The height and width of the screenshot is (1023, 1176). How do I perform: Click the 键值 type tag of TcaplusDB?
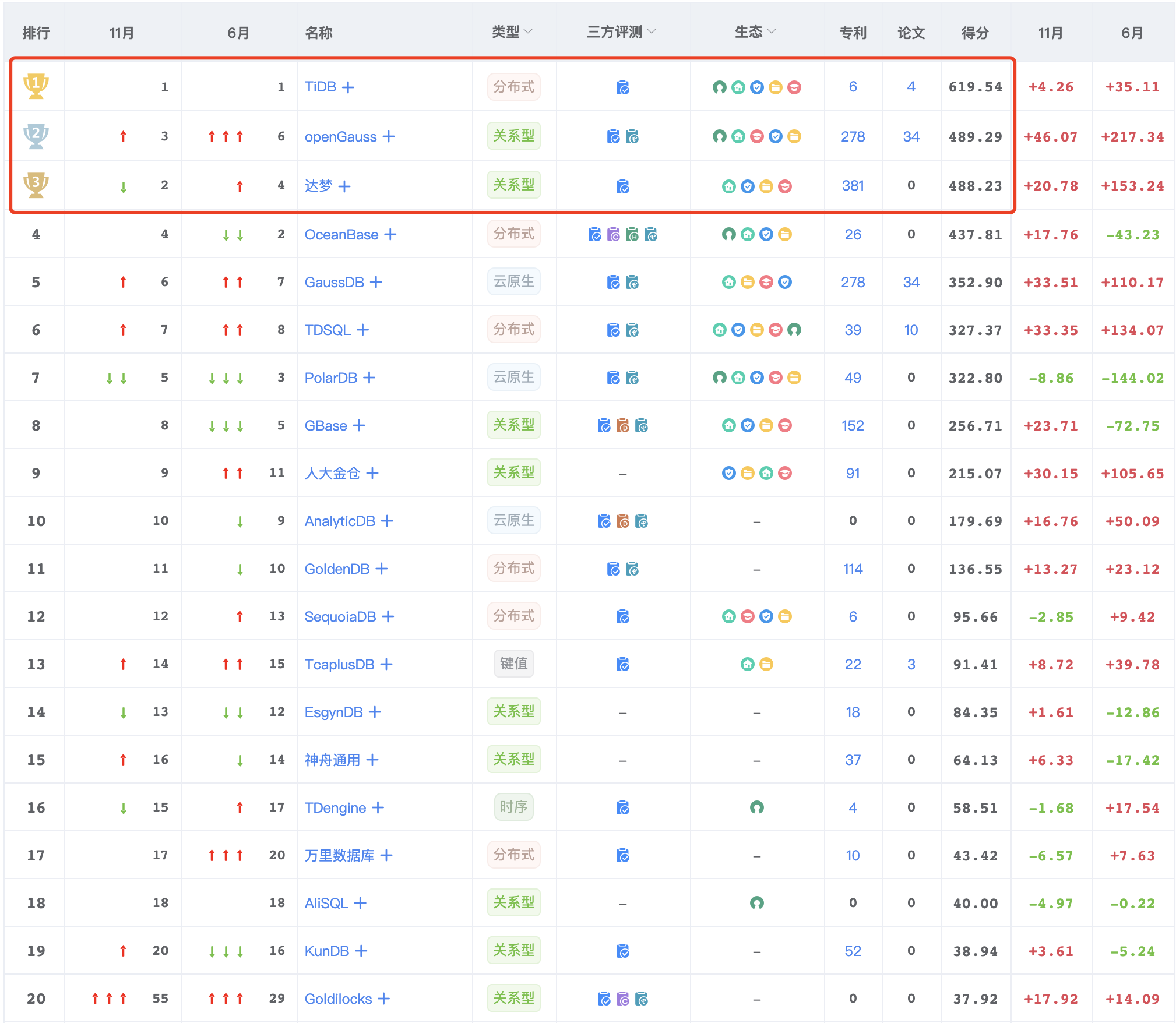513,664
